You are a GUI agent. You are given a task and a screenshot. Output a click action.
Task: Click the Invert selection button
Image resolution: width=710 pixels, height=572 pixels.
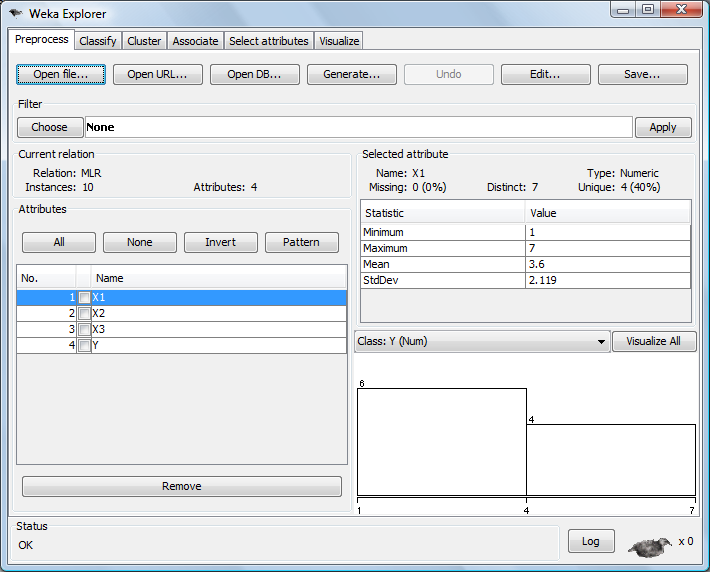point(221,242)
